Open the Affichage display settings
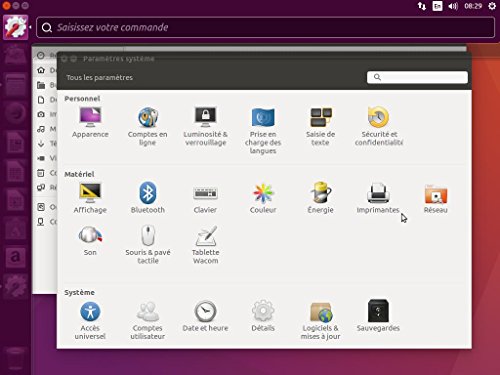The width and height of the screenshot is (500, 375). pos(90,198)
